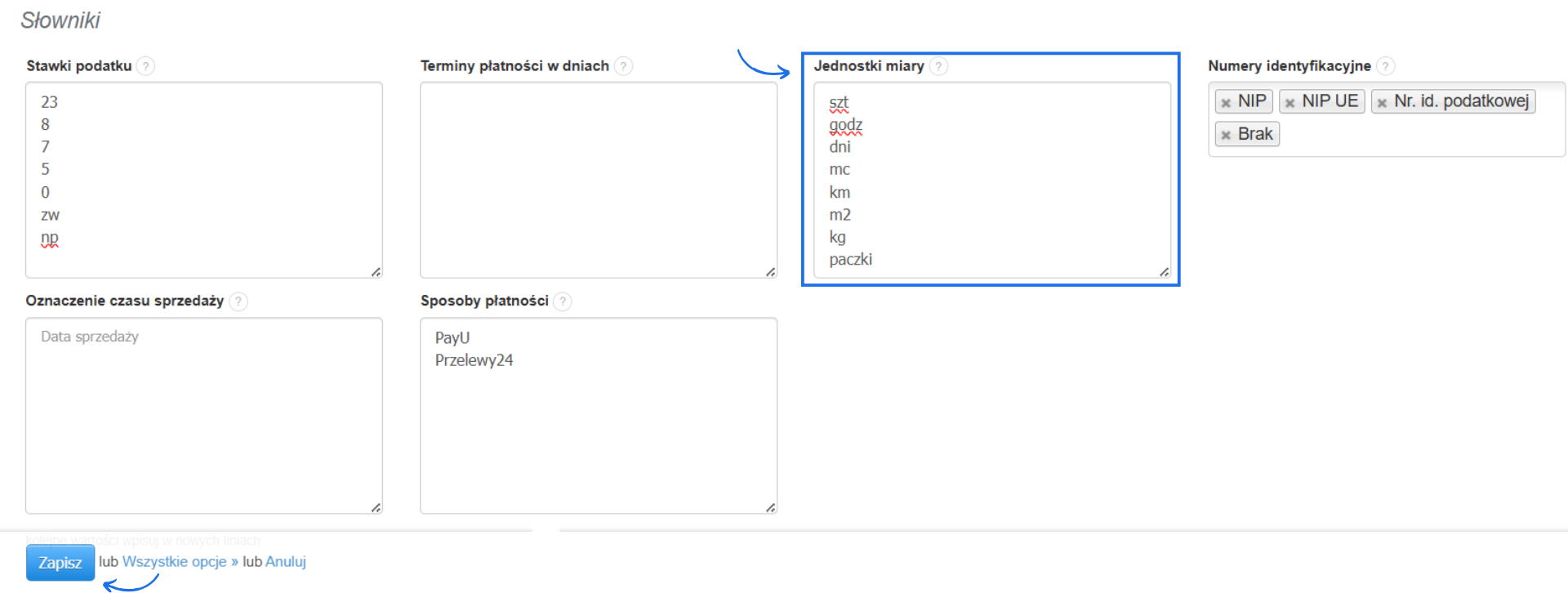
Task: Remove the Nr. id. podatkowej tag
Action: 1382,103
